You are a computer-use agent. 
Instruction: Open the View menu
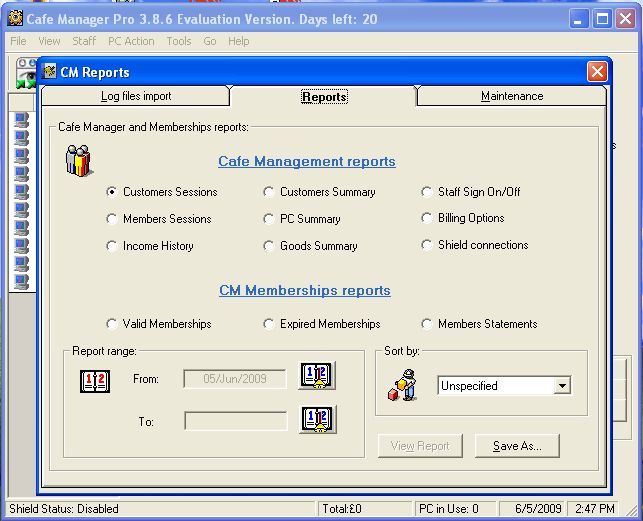coord(49,41)
